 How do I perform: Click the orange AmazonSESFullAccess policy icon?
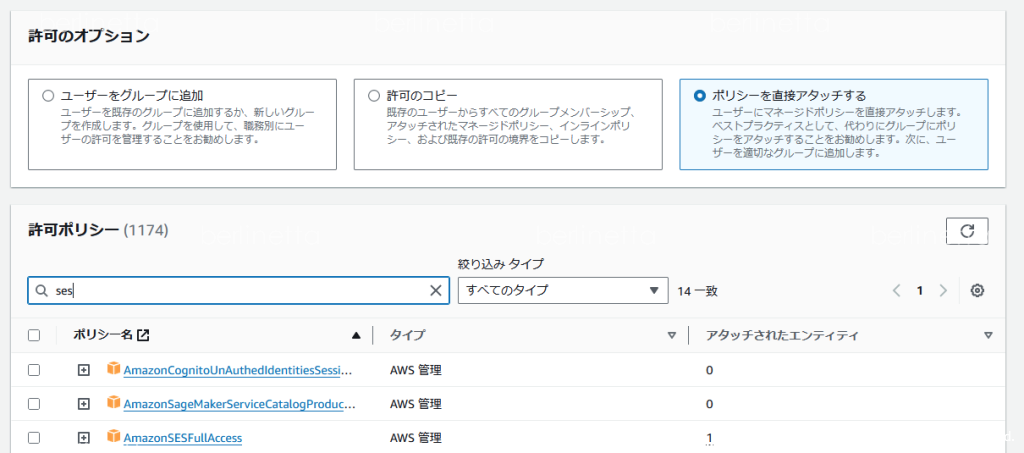114,437
